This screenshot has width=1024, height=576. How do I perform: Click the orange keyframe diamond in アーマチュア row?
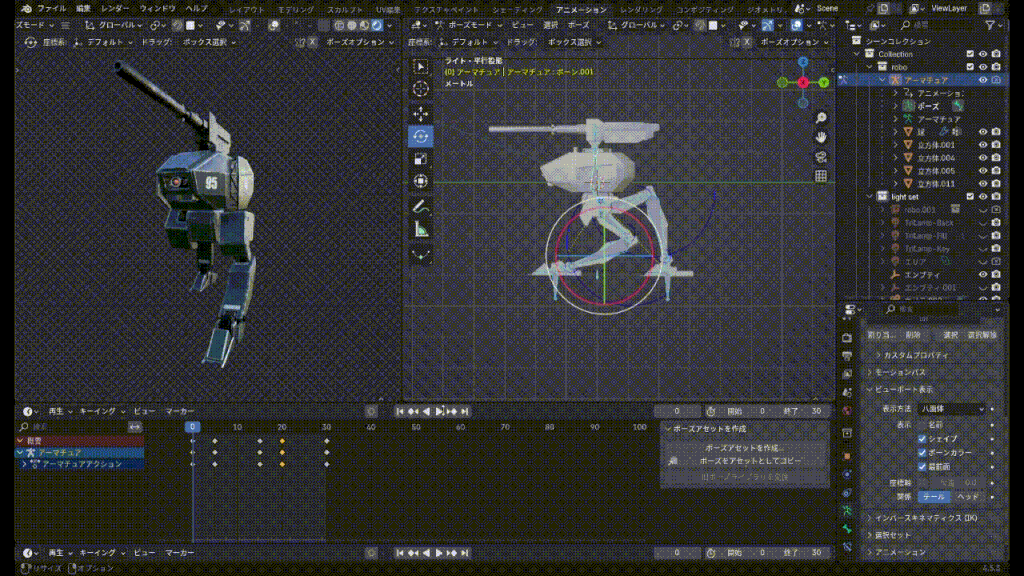point(282,452)
